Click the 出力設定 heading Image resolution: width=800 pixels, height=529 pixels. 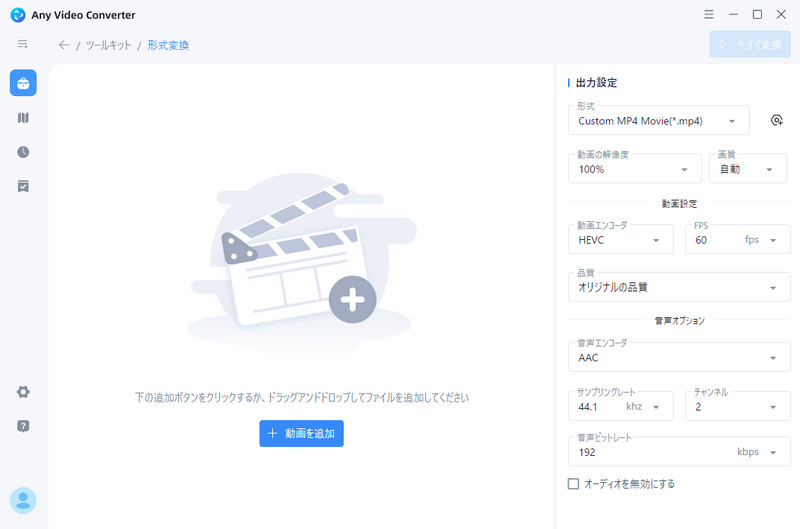596,83
